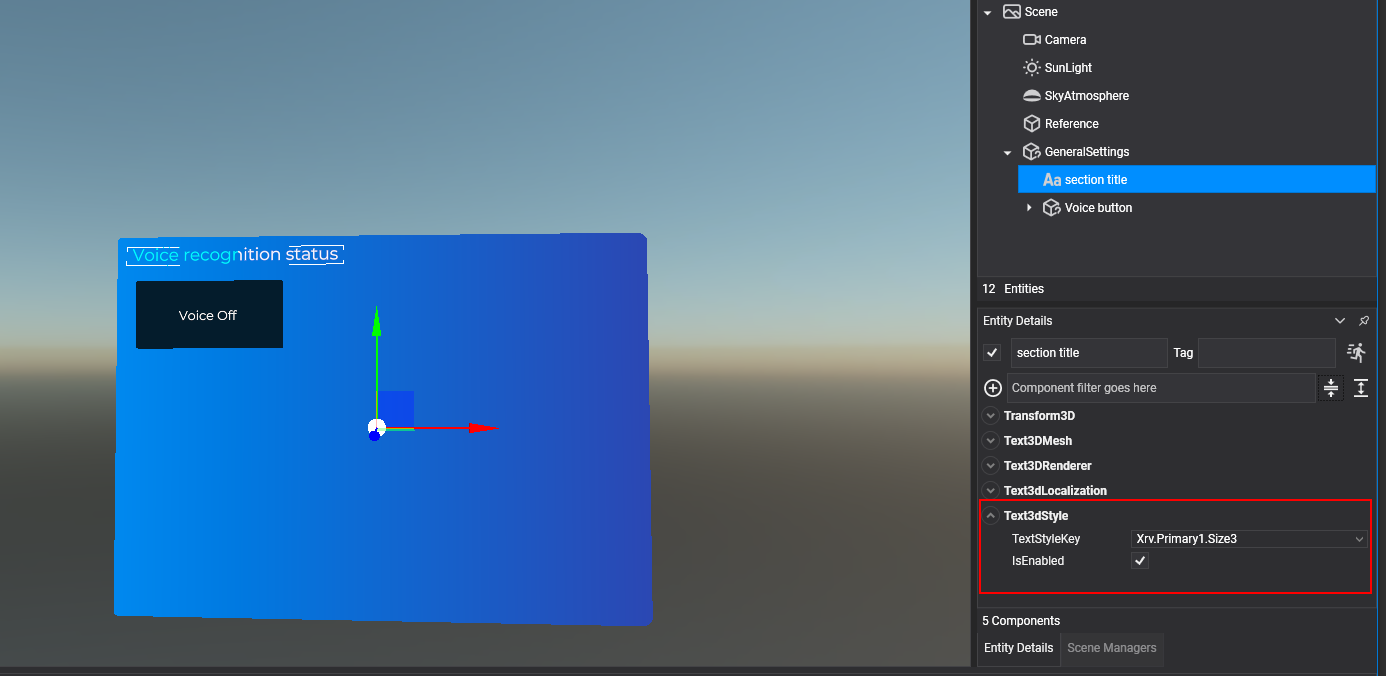
Task: Toggle the entity enabled checkbox beside name
Action: (x=992, y=353)
